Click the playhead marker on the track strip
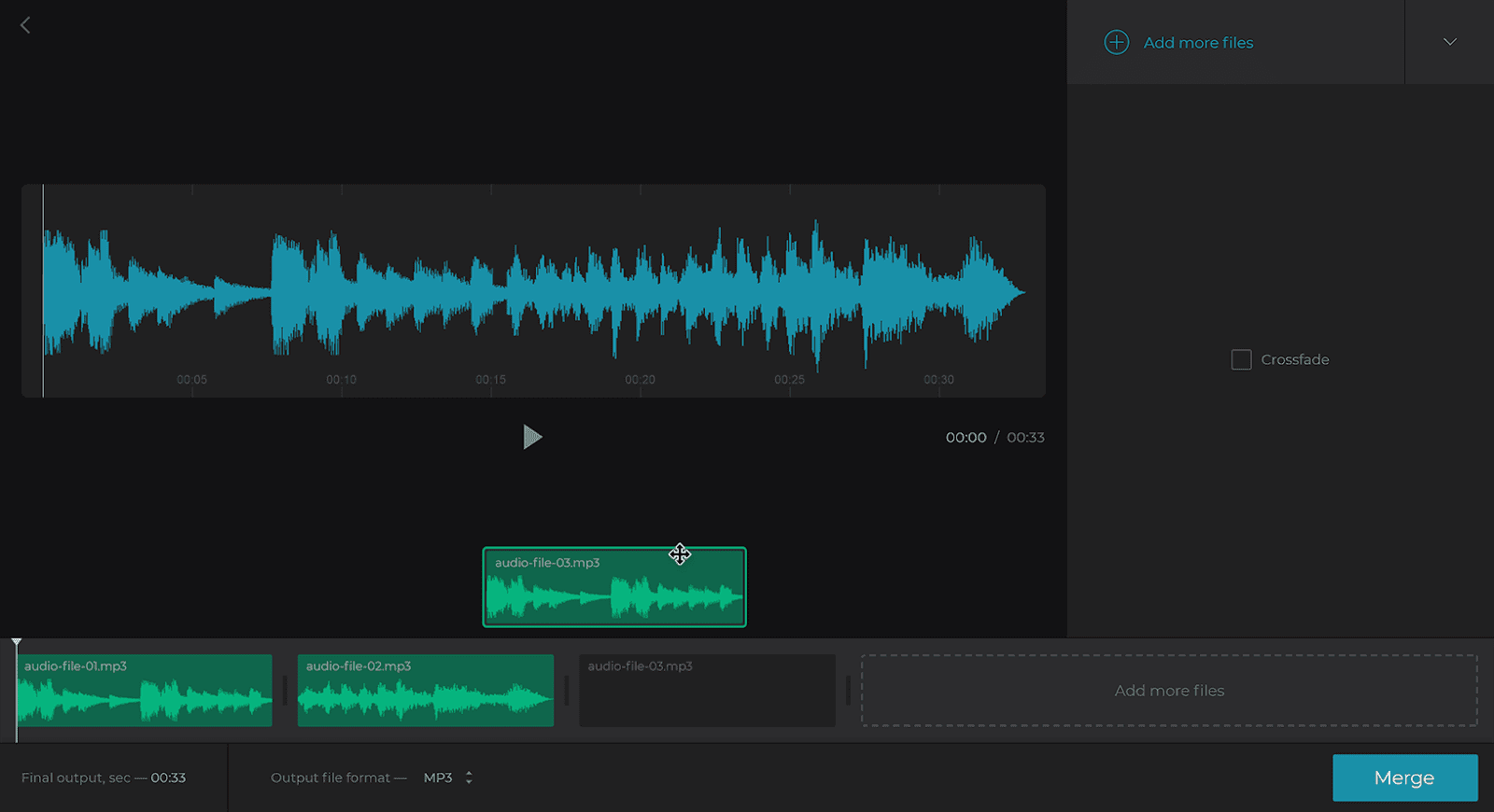1494x812 pixels. 17,643
